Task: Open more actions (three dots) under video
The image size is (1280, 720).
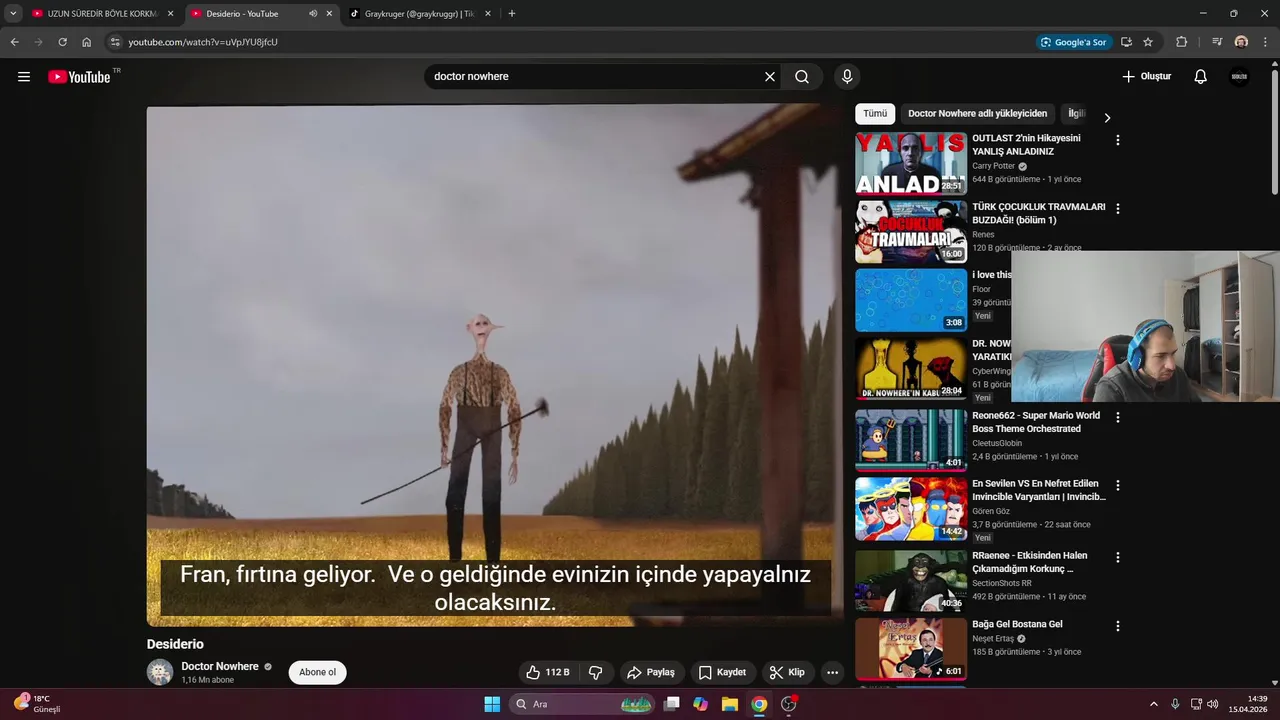Action: point(832,672)
